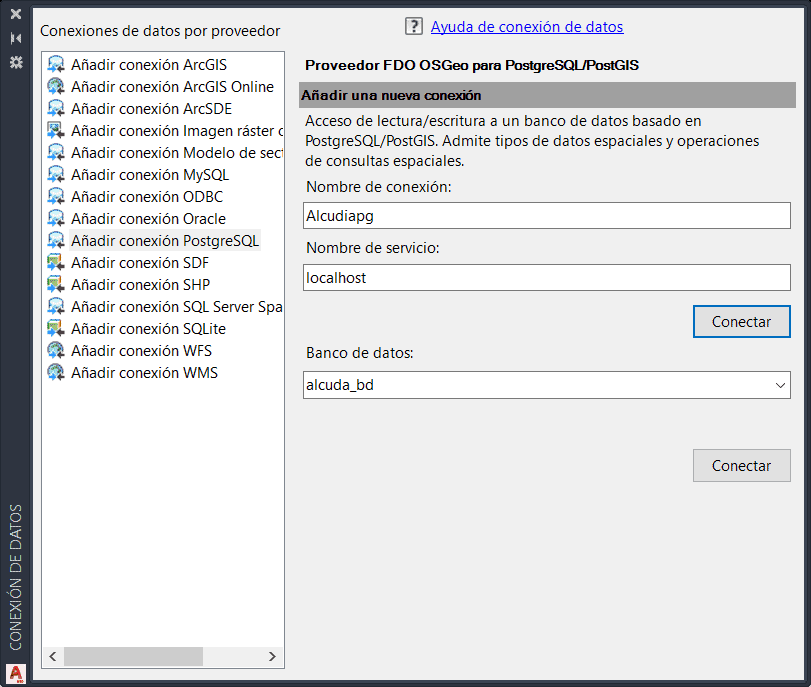The width and height of the screenshot is (811, 687).
Task: Click the ArcGIS connection icon
Action: 56,65
